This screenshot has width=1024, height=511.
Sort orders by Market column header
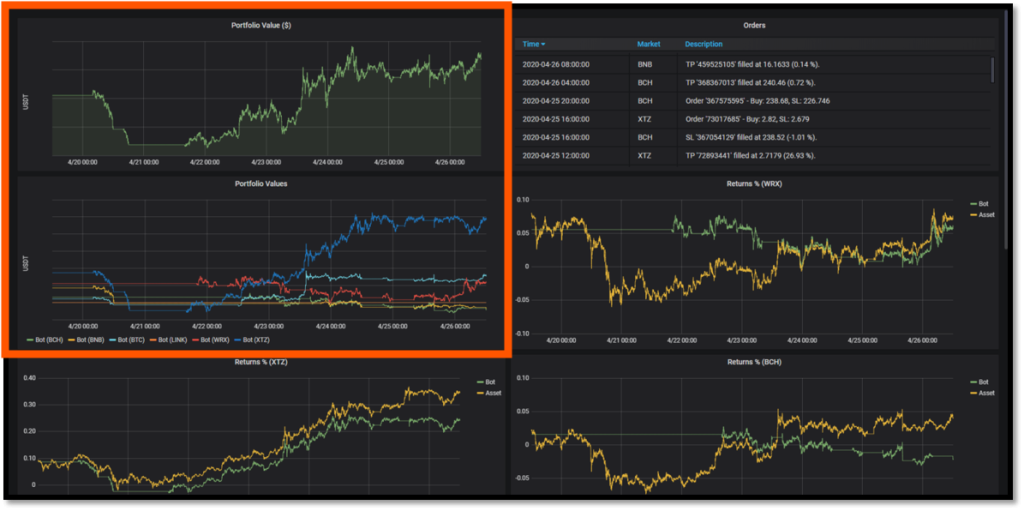[x=648, y=44]
